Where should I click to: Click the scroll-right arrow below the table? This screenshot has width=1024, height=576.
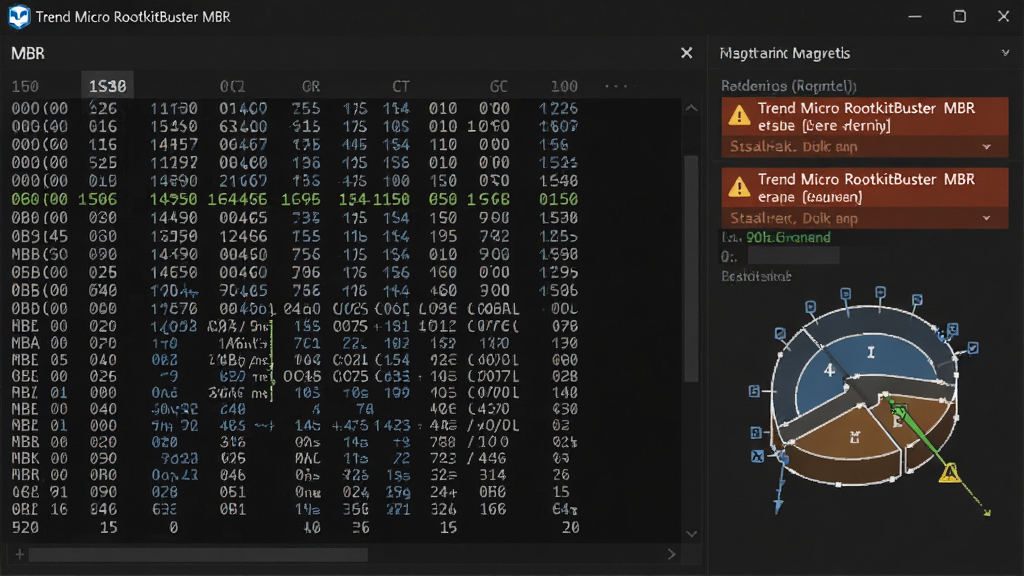point(671,554)
